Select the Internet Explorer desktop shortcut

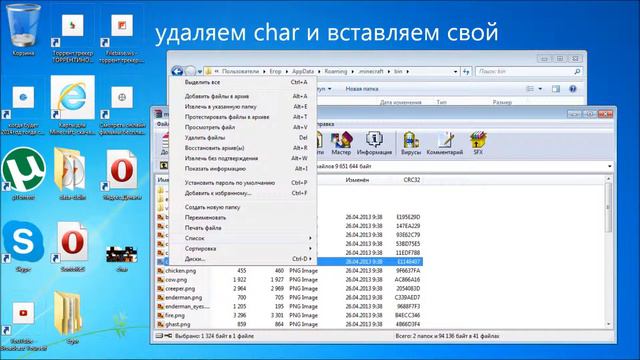73,105
